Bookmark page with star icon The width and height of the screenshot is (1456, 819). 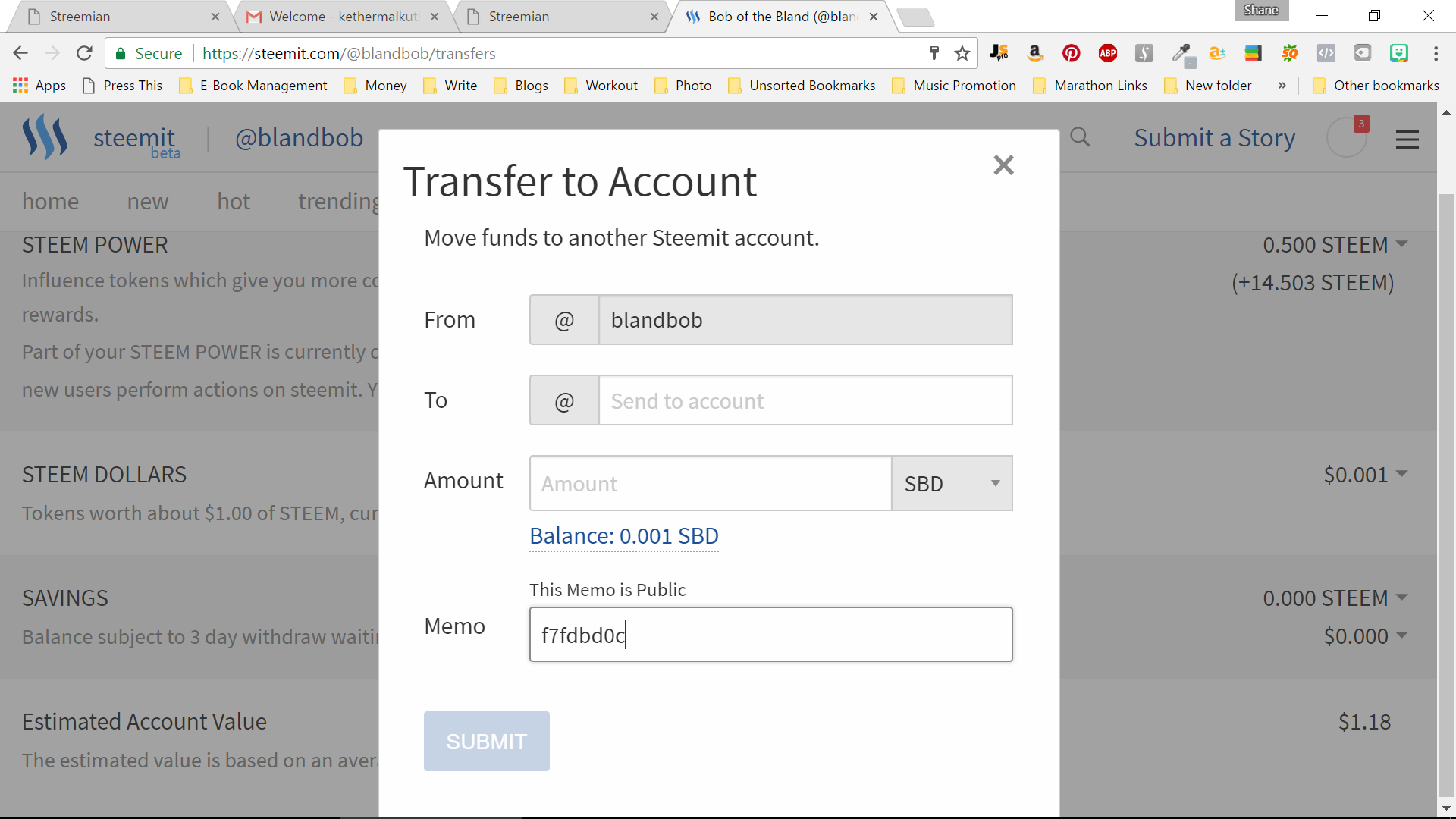tap(962, 53)
